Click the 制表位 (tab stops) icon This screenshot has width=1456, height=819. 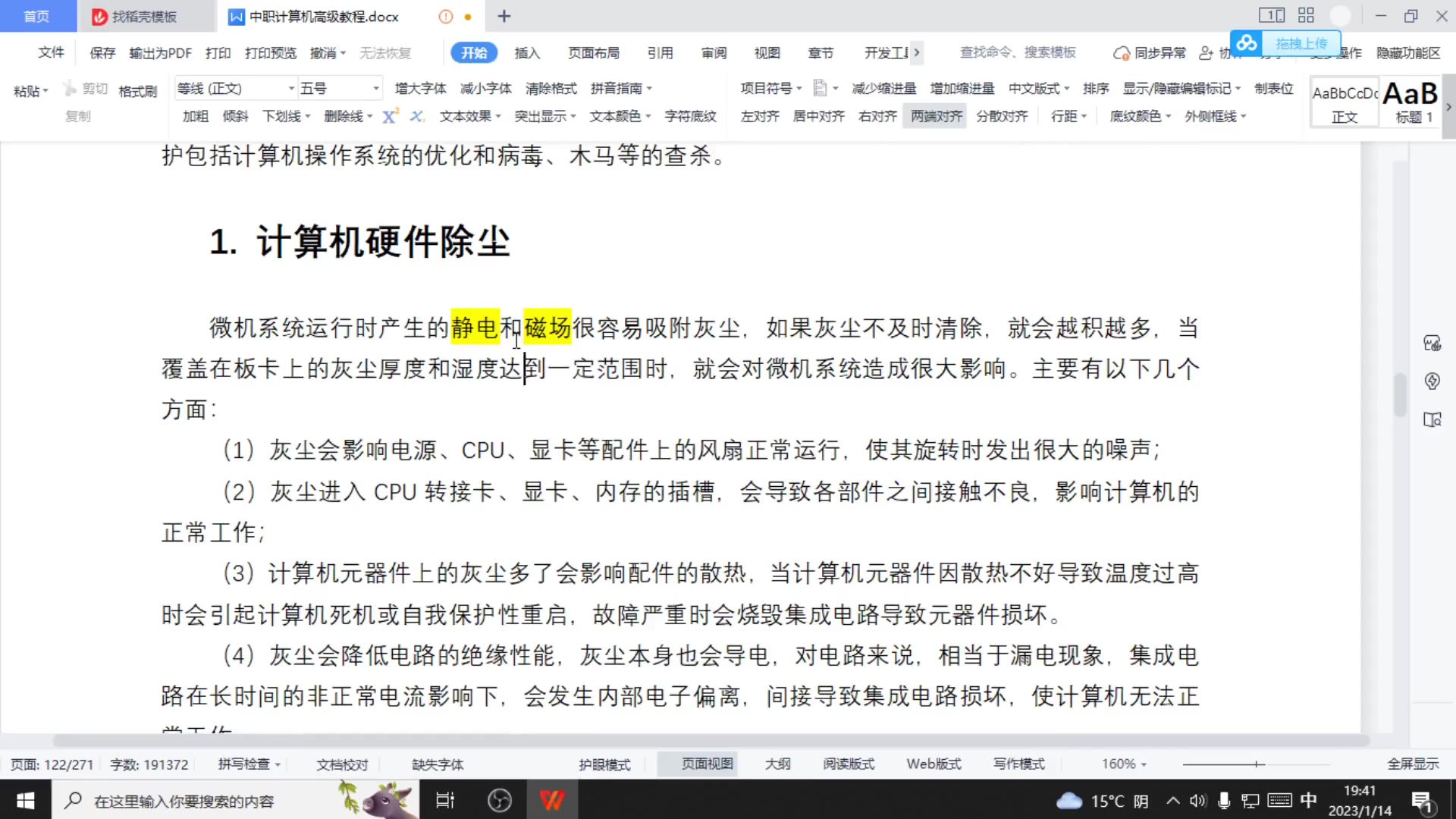click(1273, 88)
